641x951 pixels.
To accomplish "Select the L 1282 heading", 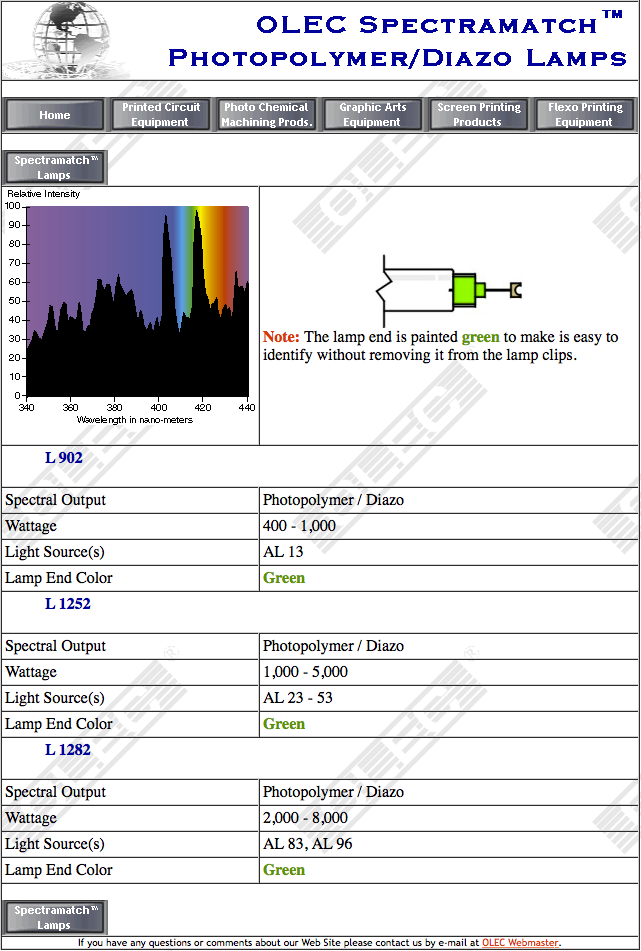I will click(67, 750).
